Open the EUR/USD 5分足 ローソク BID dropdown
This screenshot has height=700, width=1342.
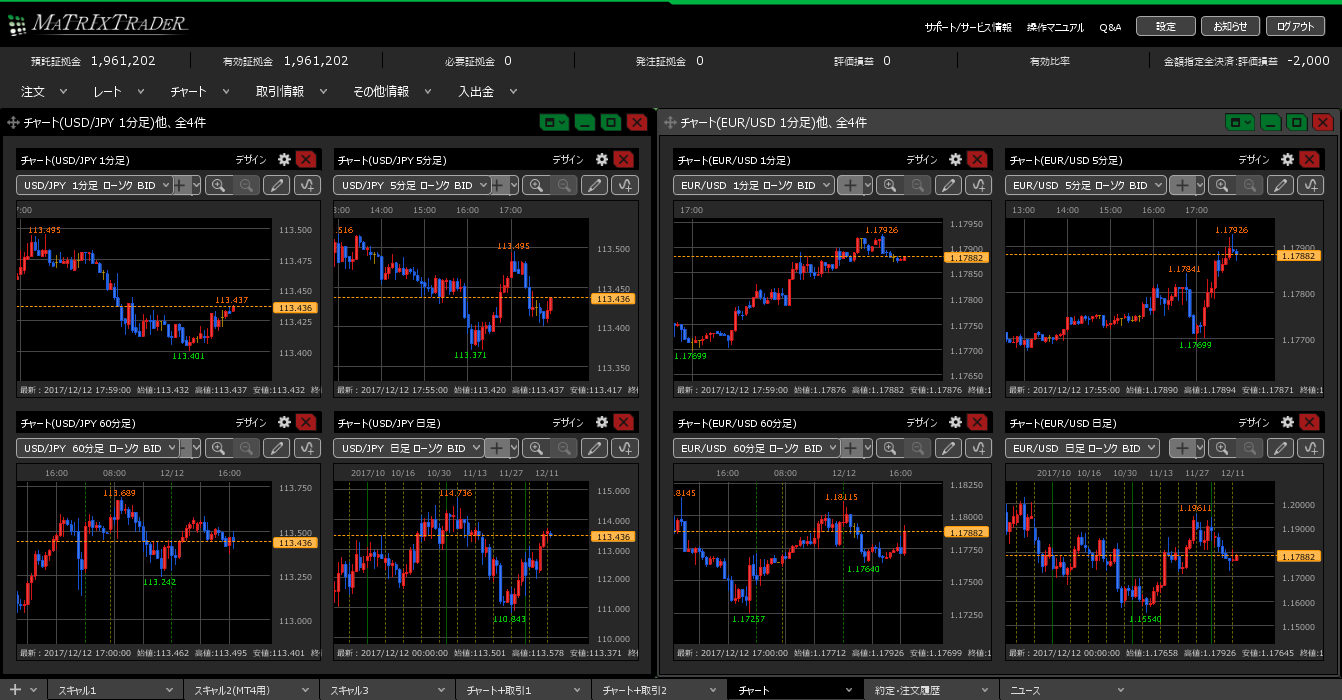click(1086, 185)
